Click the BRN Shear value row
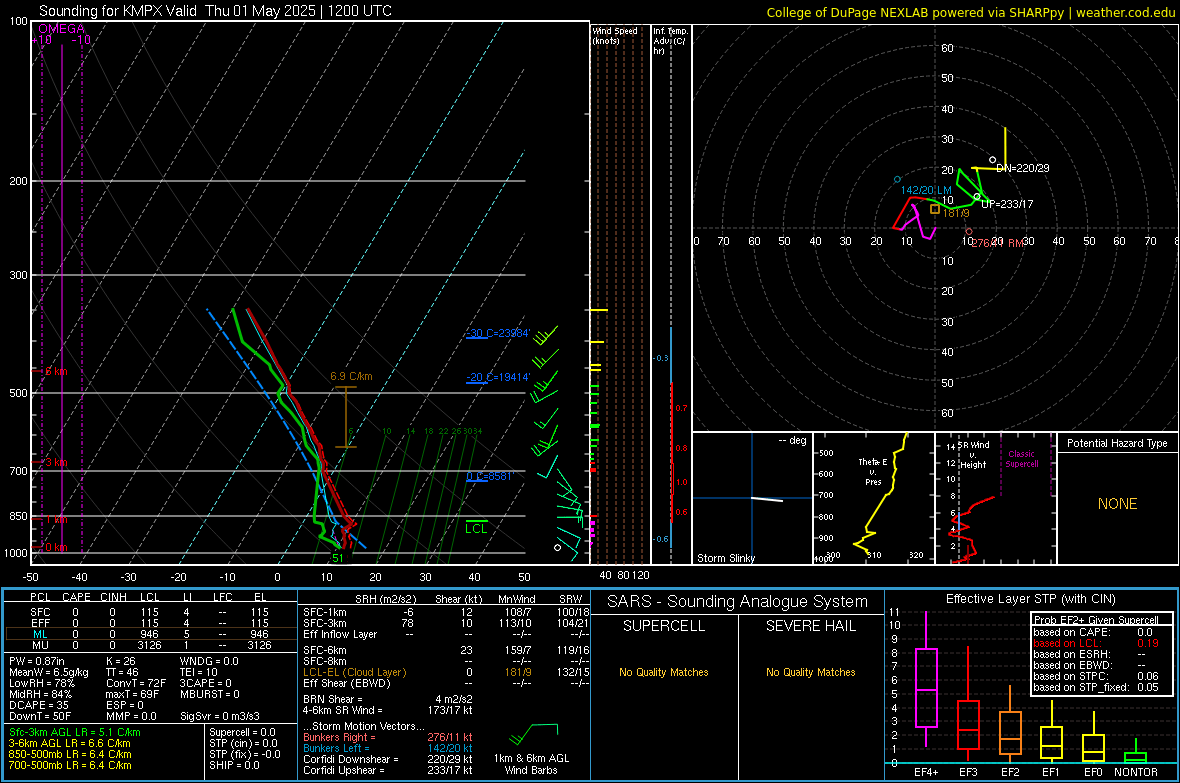Viewport: 1180px width, 783px height. (x=388, y=699)
